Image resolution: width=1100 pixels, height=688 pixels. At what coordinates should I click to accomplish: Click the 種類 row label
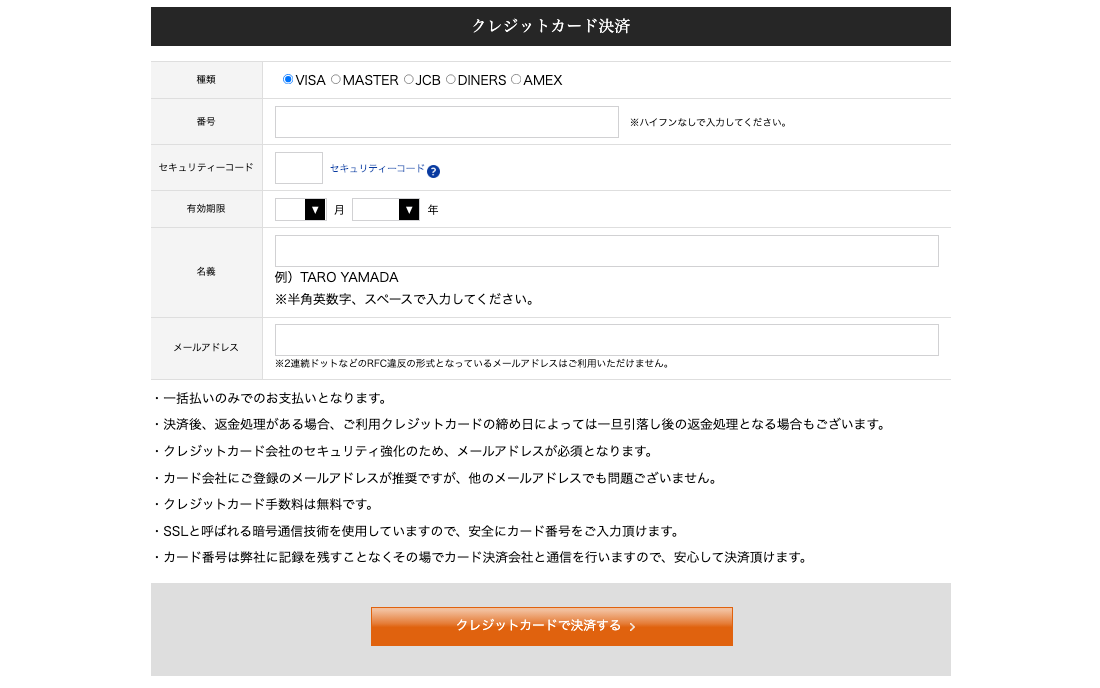coord(206,80)
